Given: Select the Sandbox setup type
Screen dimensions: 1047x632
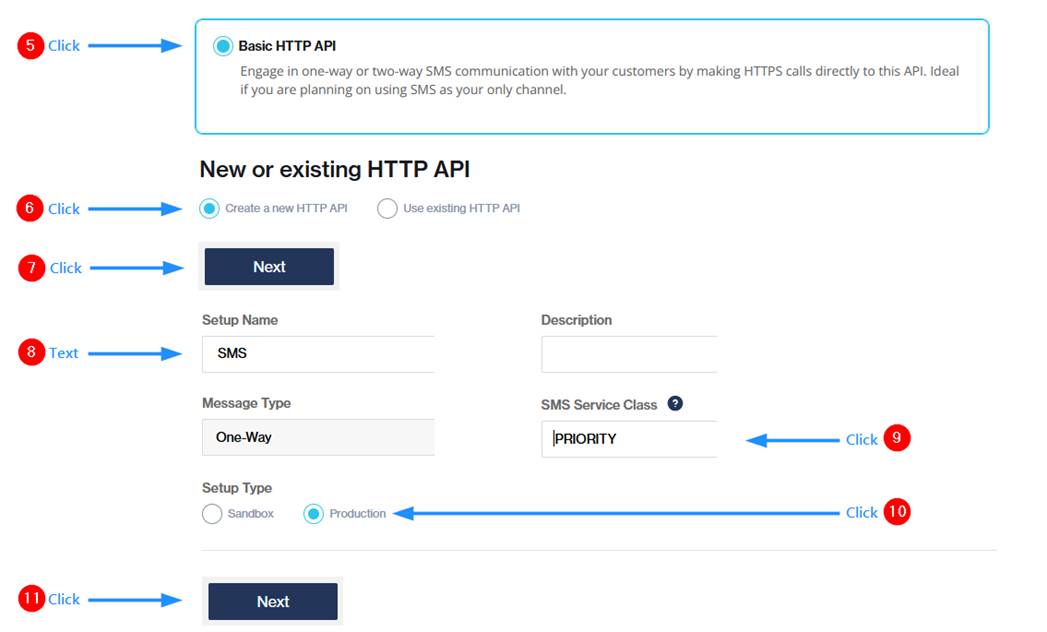Looking at the screenshot, I should pos(212,514).
